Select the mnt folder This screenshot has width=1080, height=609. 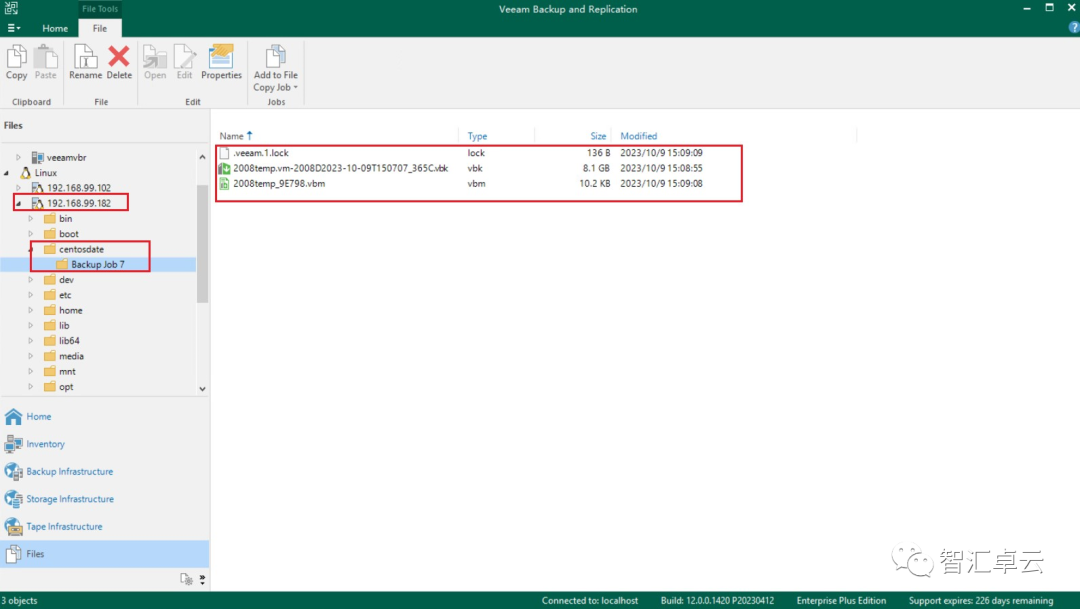(x=67, y=371)
